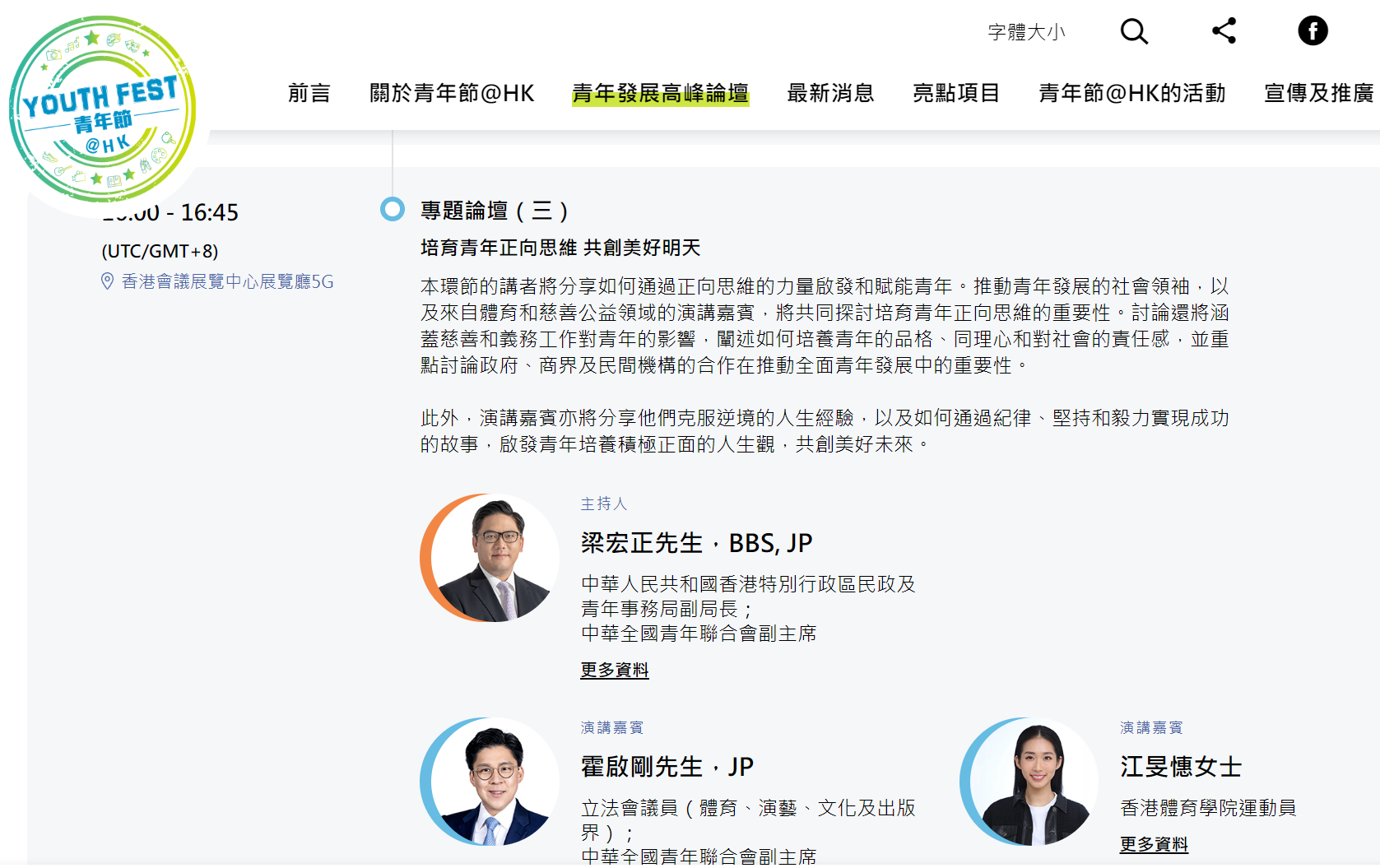Click the location pin icon beside venue

tap(107, 281)
